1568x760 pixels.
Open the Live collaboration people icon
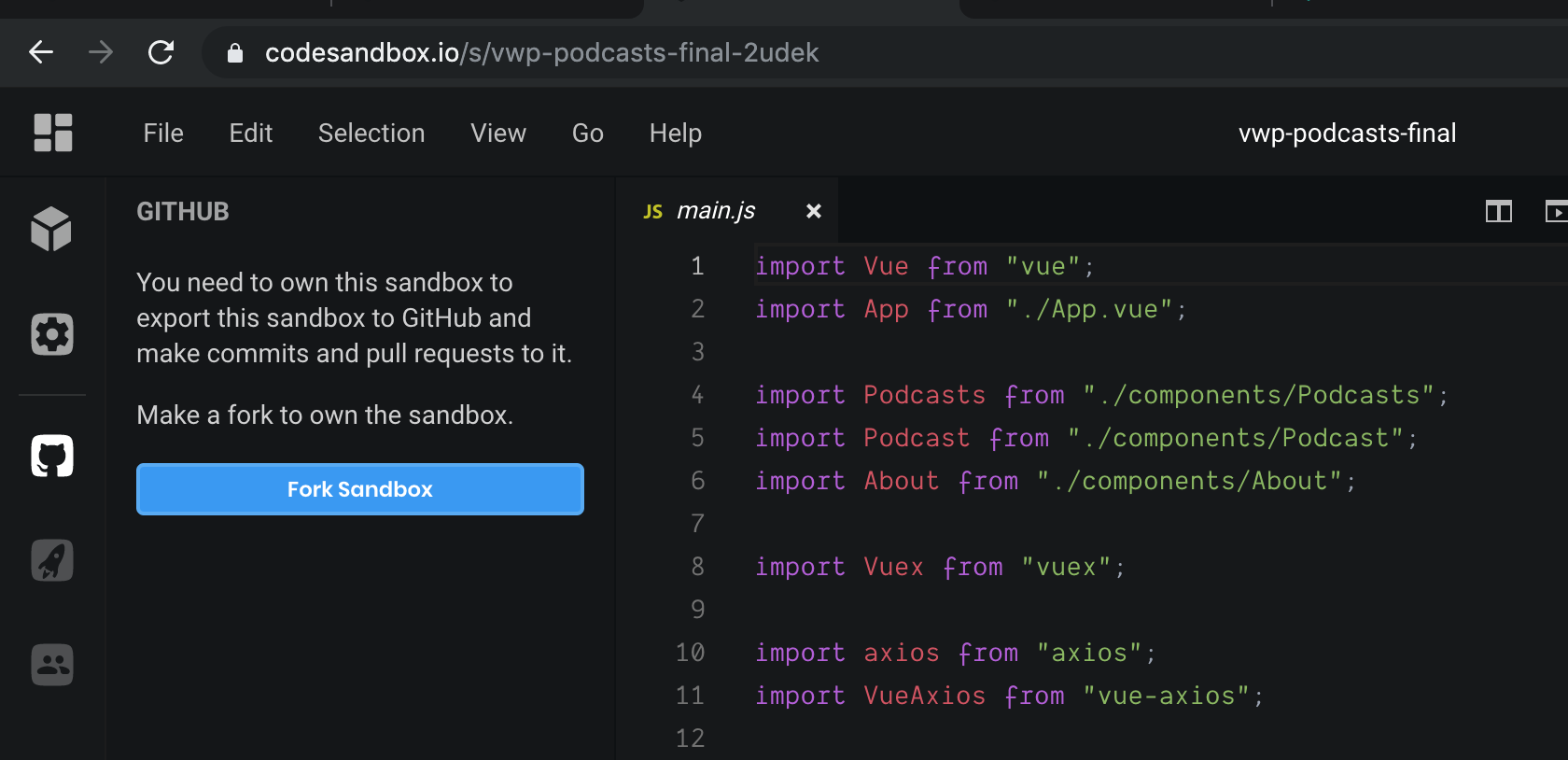[52, 665]
